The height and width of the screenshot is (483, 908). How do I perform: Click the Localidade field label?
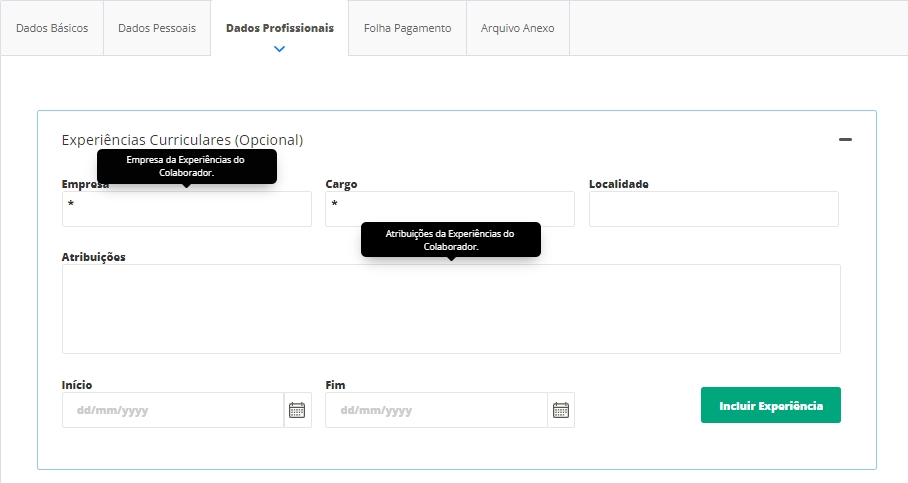point(618,184)
